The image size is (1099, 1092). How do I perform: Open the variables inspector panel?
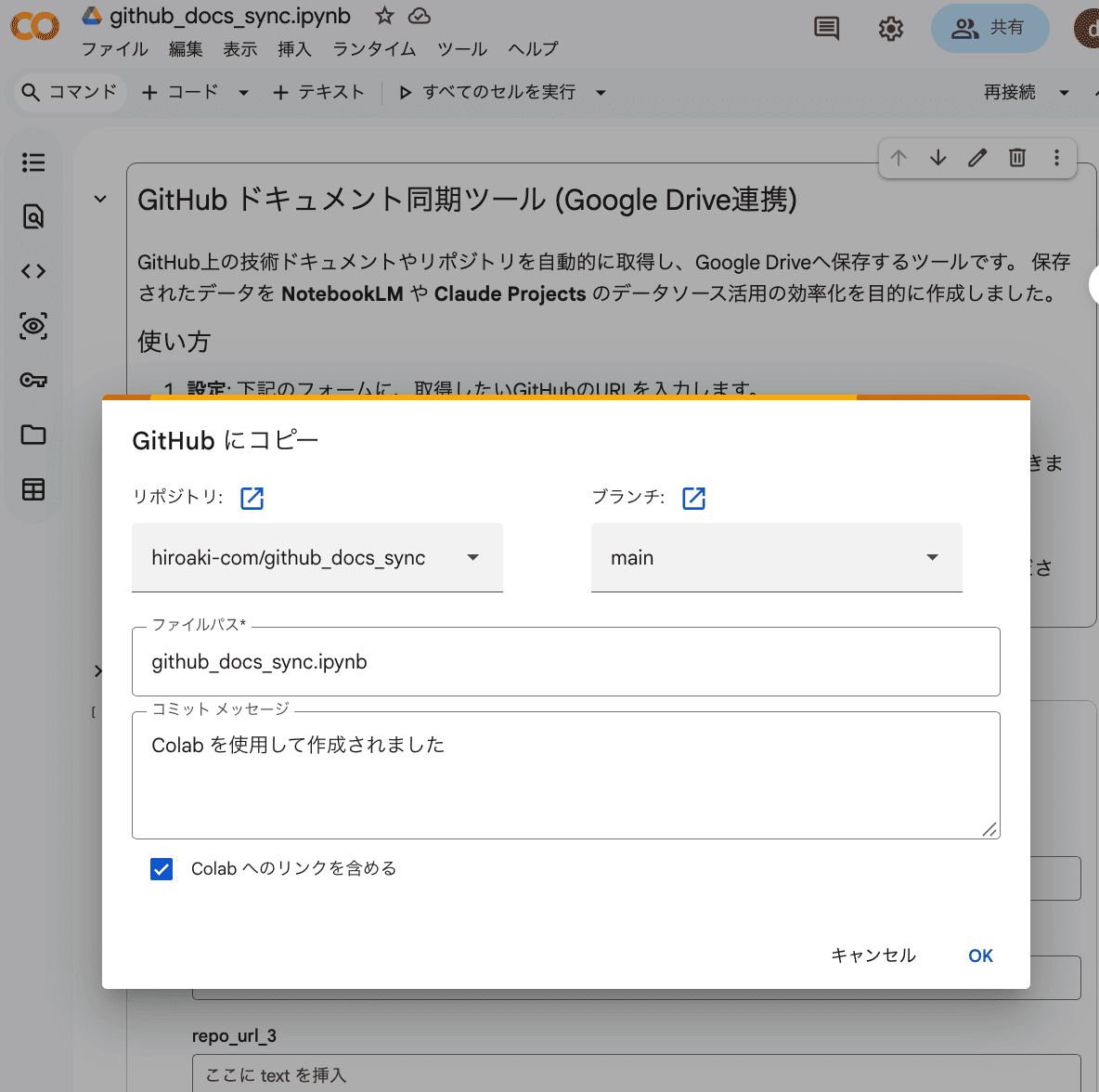(33, 326)
